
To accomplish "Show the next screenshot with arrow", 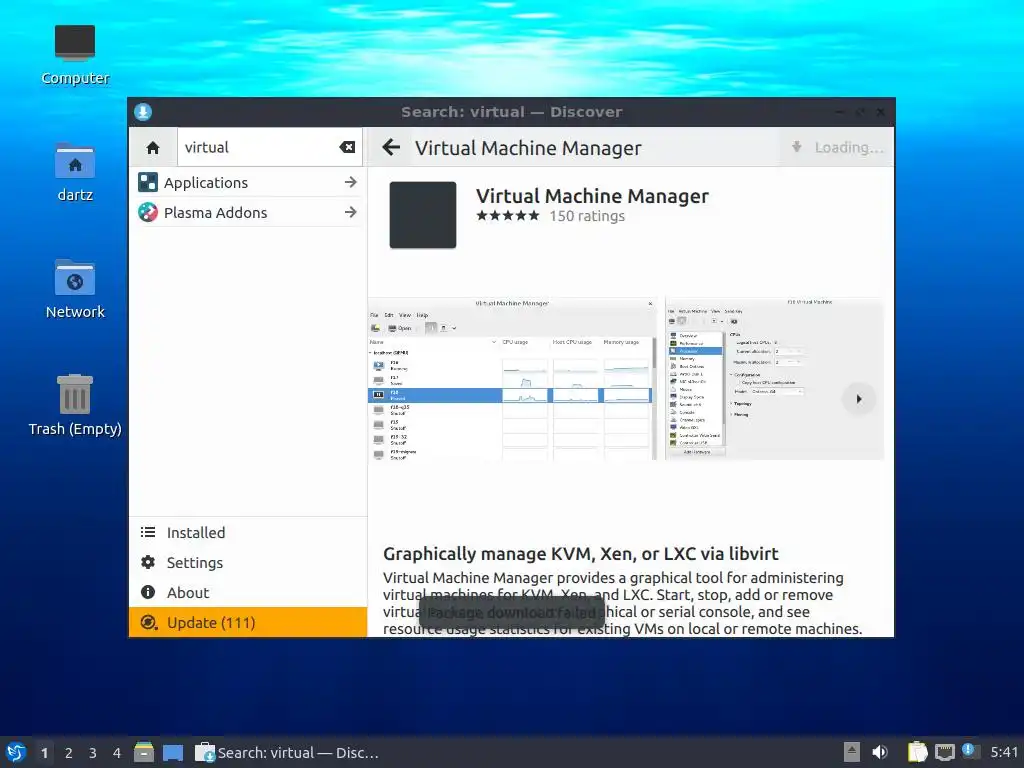I will tap(859, 399).
